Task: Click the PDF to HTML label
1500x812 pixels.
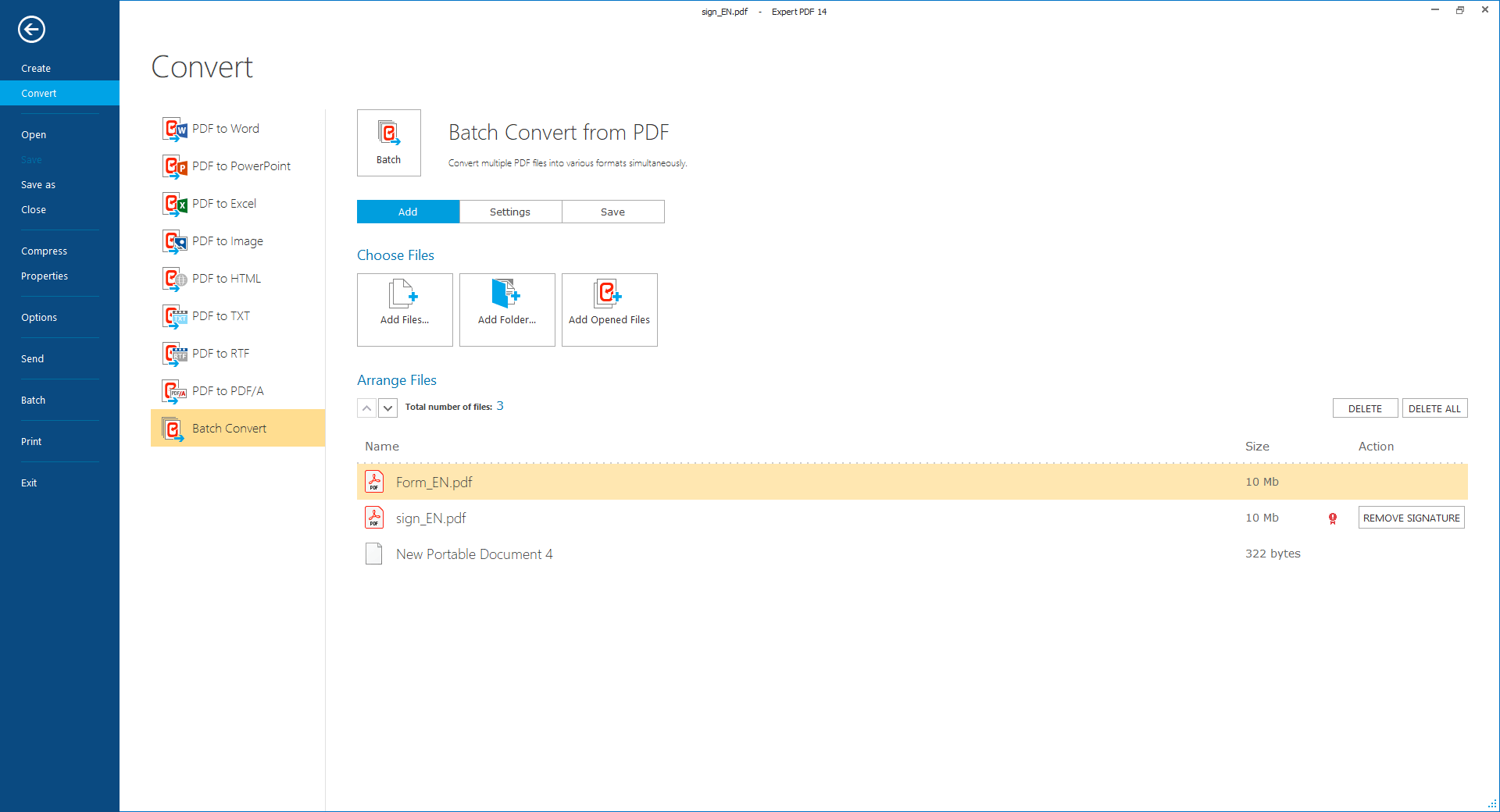Action: tap(227, 279)
